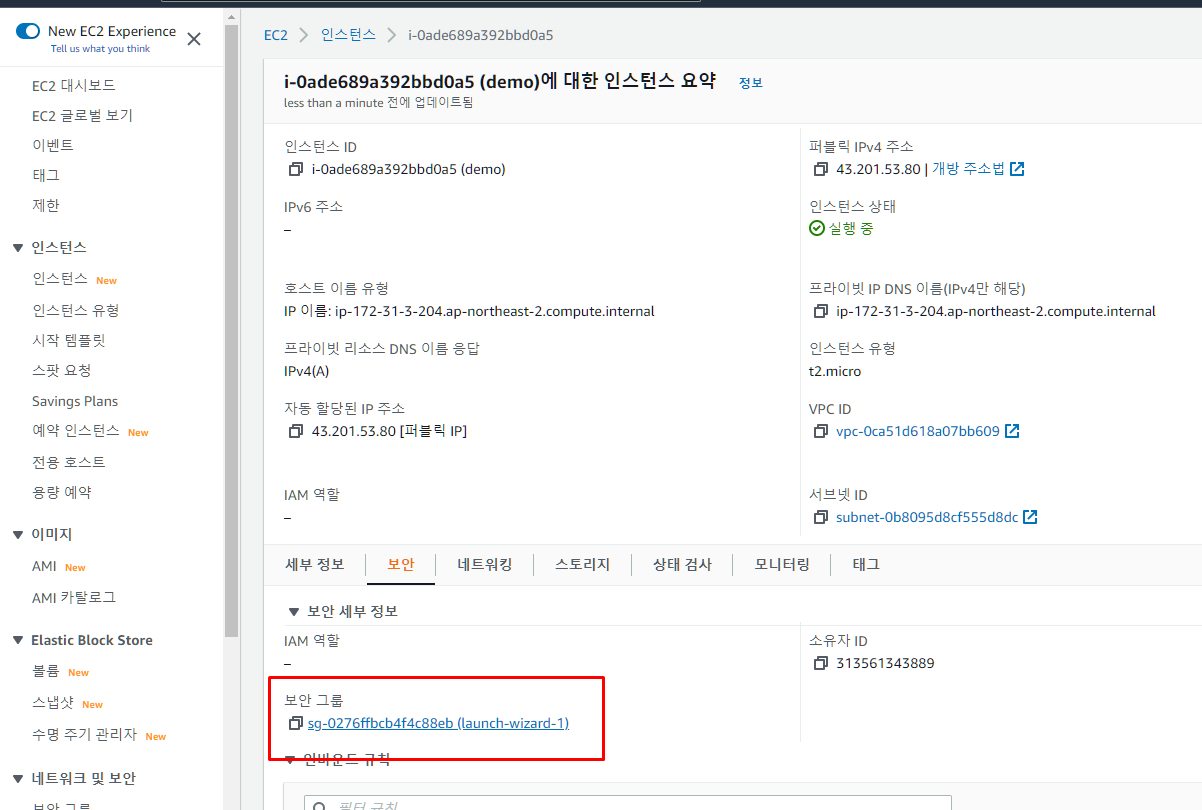The image size is (1202, 810).
Task: Copy the 퍼블릭 IPv4 주소 43.201.53.80
Action: (820, 169)
